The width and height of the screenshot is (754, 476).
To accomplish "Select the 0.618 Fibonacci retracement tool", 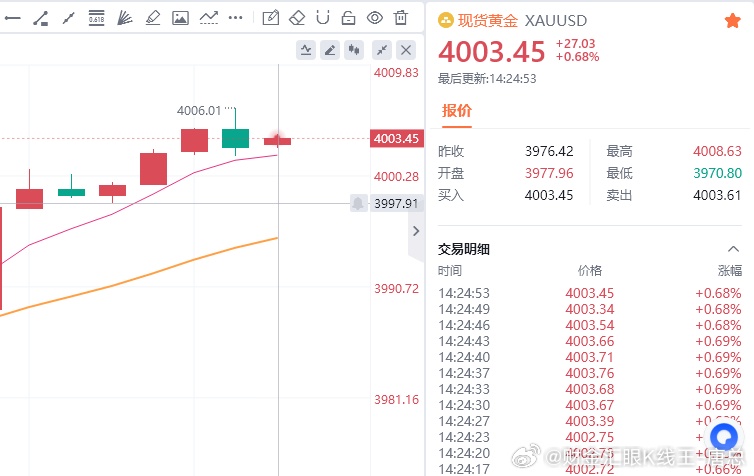I will point(97,18).
